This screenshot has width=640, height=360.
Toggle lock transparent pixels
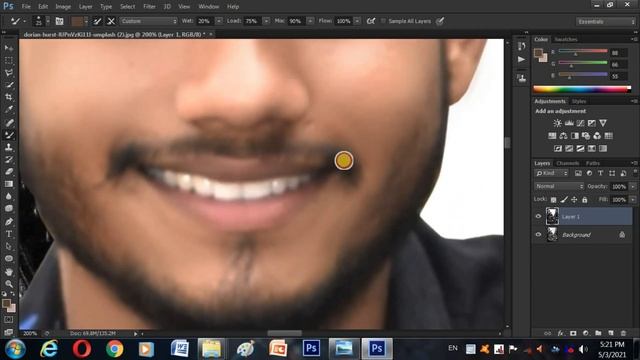click(x=553, y=200)
